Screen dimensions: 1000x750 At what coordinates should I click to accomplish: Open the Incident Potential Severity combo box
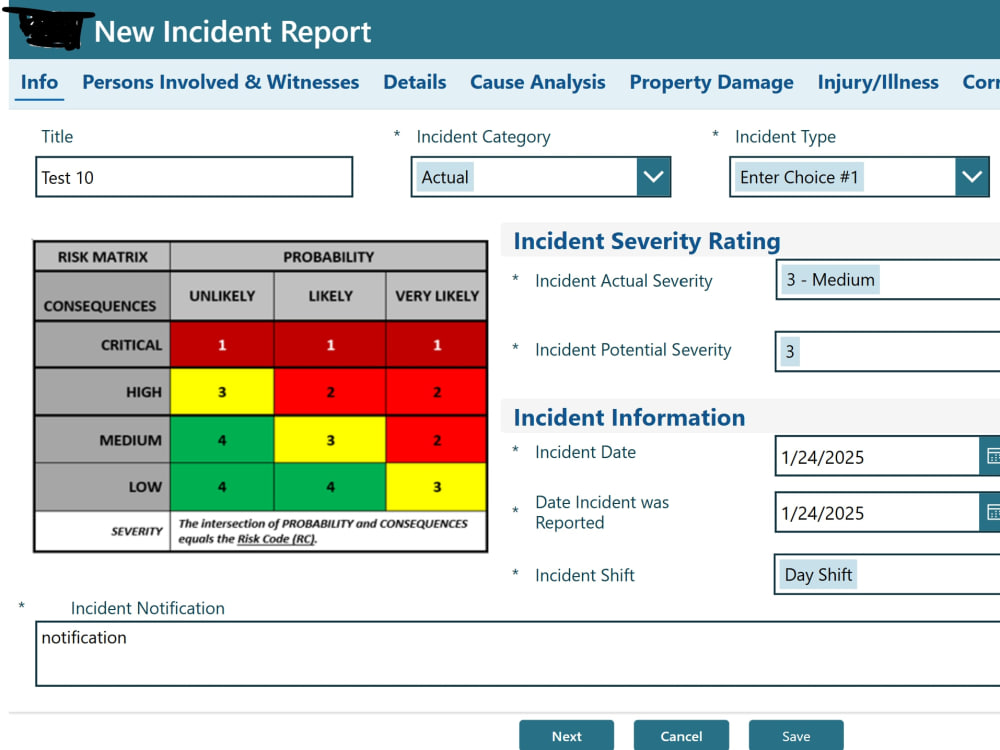(x=888, y=351)
